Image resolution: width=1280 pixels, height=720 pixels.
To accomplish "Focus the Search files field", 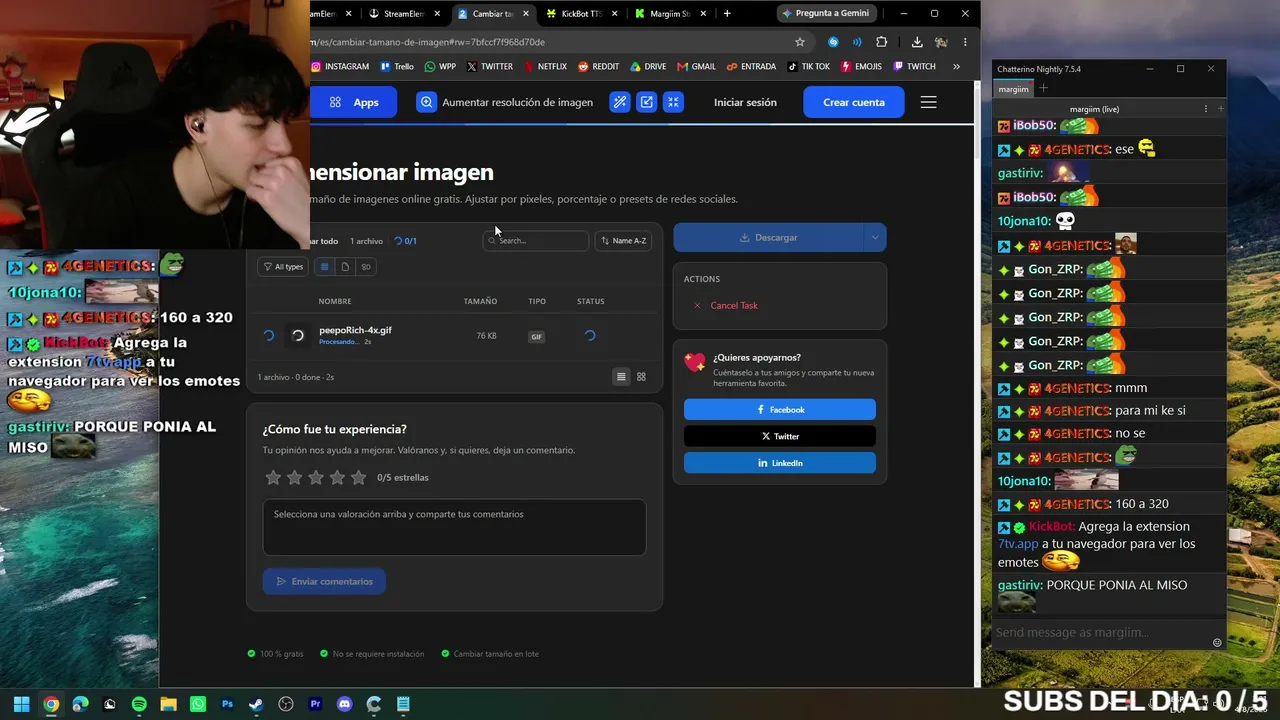I will [536, 240].
